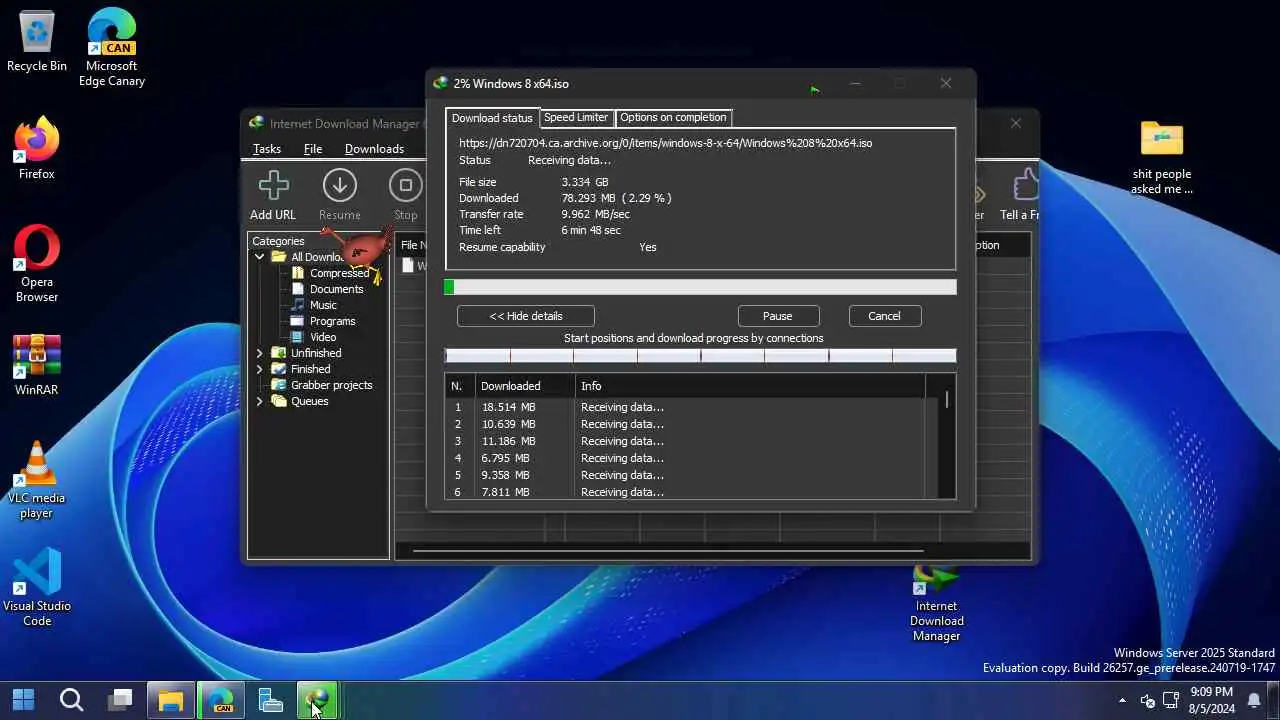This screenshot has height=720, width=1280.
Task: Show hidden system tray icons
Action: click(1122, 700)
